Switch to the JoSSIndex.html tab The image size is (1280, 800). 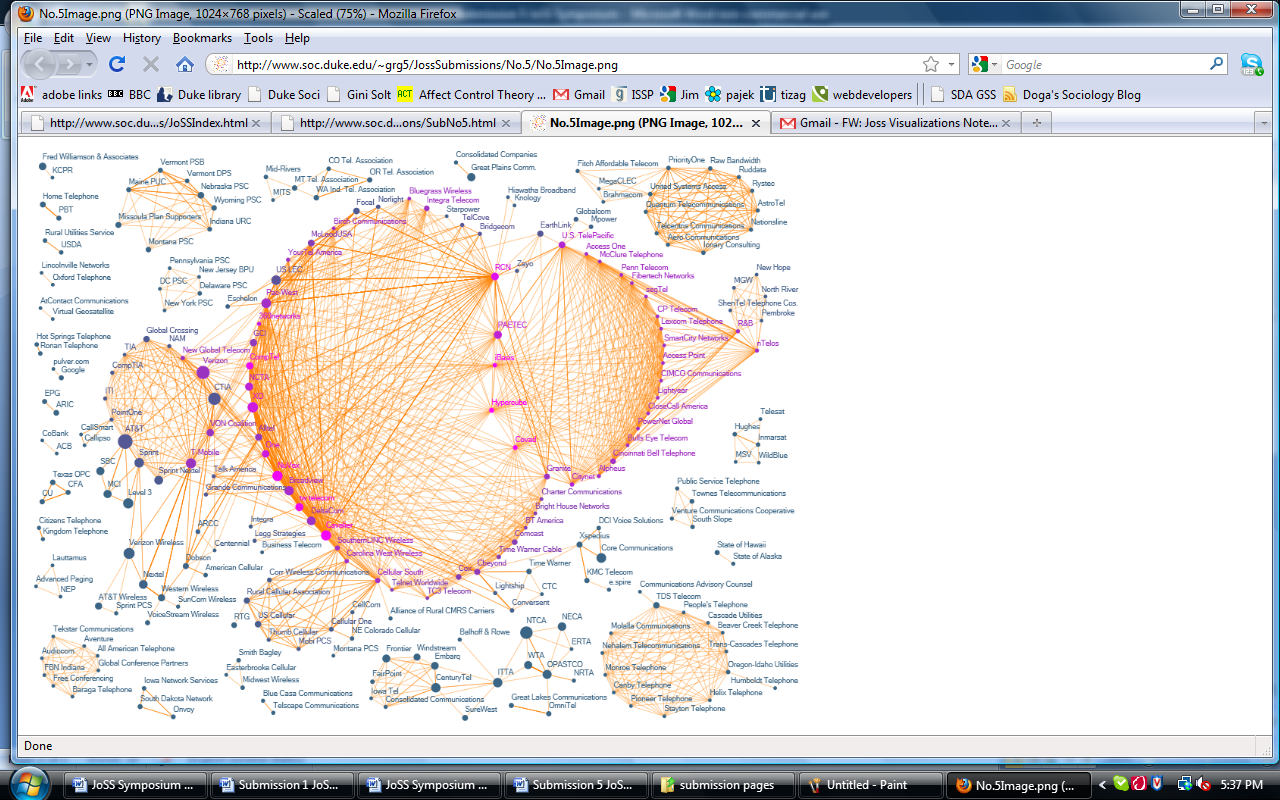(x=146, y=123)
